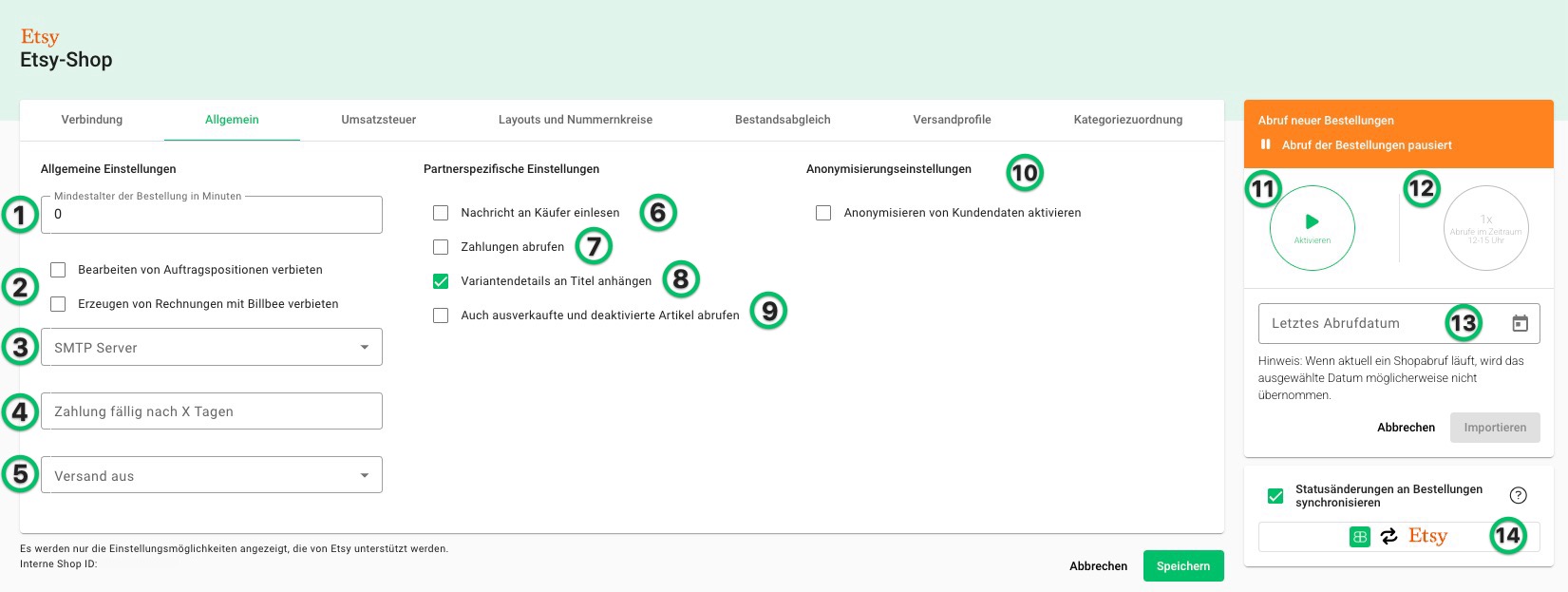Click the Allgemeine Einstellungen heading

coord(108,169)
